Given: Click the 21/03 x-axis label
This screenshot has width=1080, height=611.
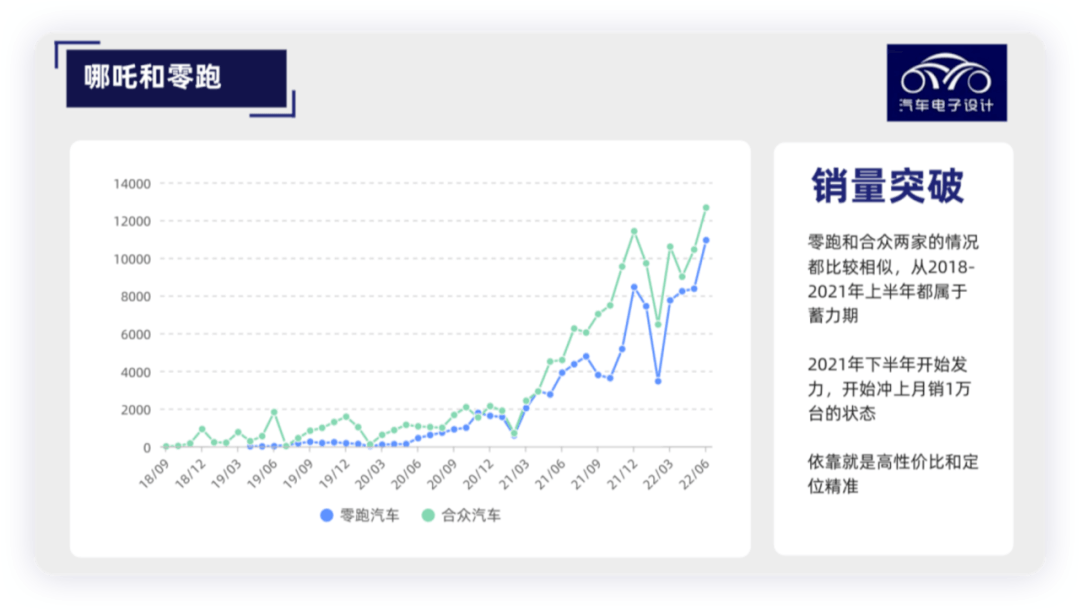Looking at the screenshot, I should pos(514,474).
